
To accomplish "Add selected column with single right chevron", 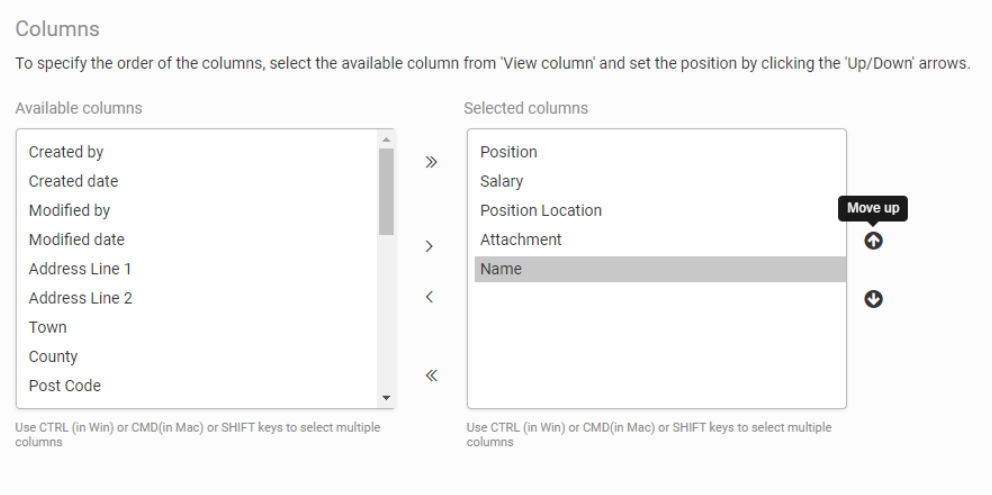I will 429,246.
